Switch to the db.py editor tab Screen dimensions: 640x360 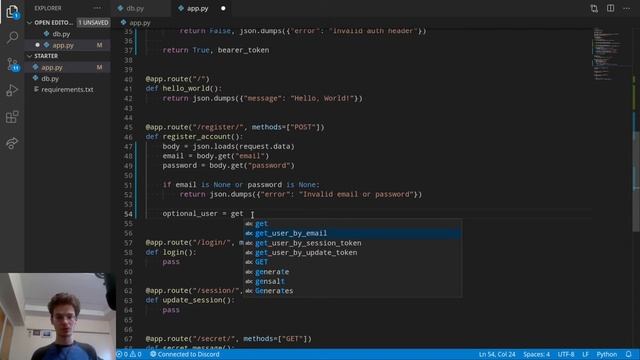click(x=135, y=8)
